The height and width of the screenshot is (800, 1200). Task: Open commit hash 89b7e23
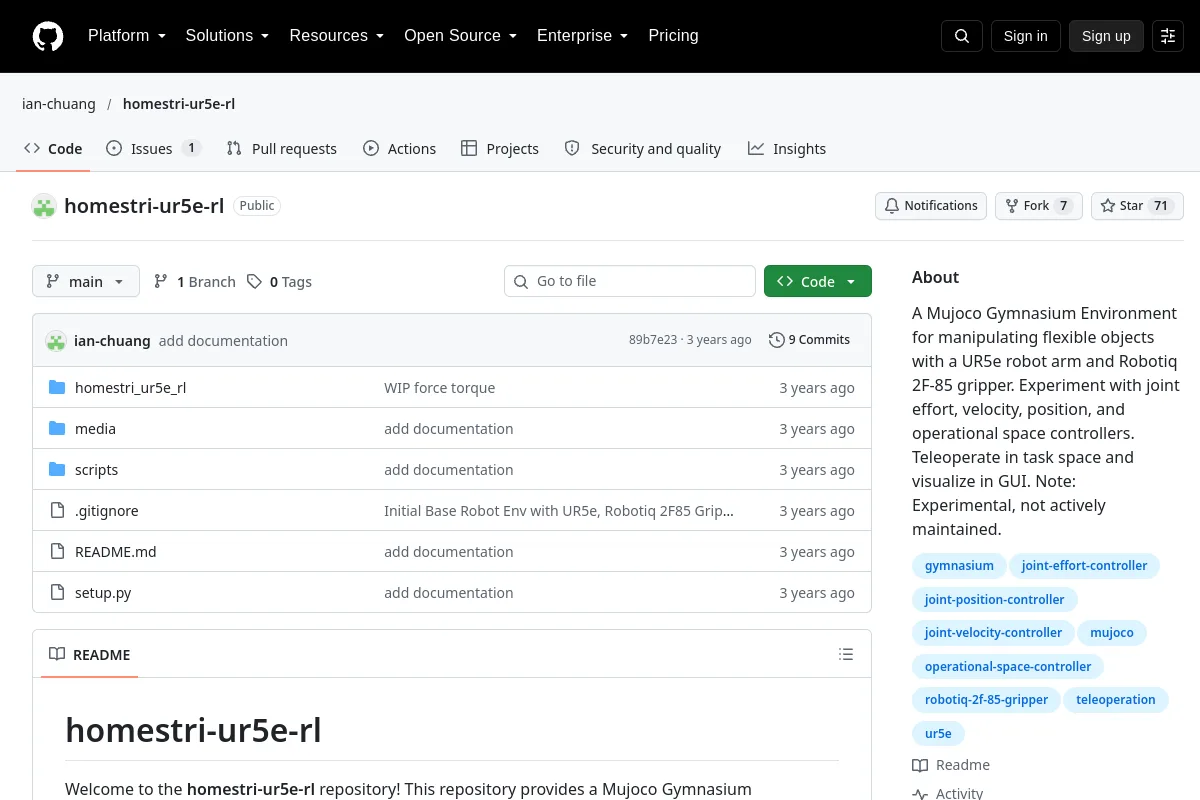coord(653,340)
